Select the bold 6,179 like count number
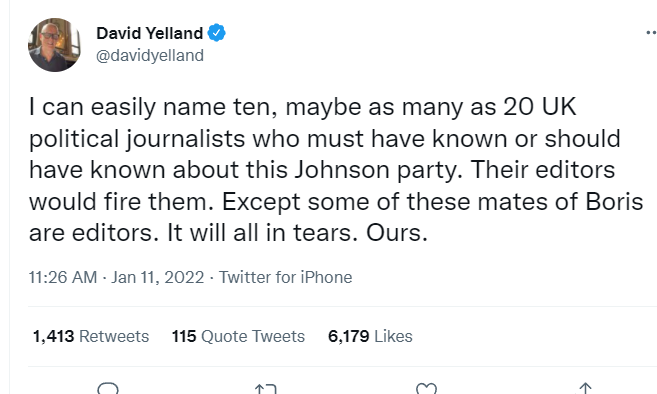Screen dimensions: 657x394 click(349, 336)
